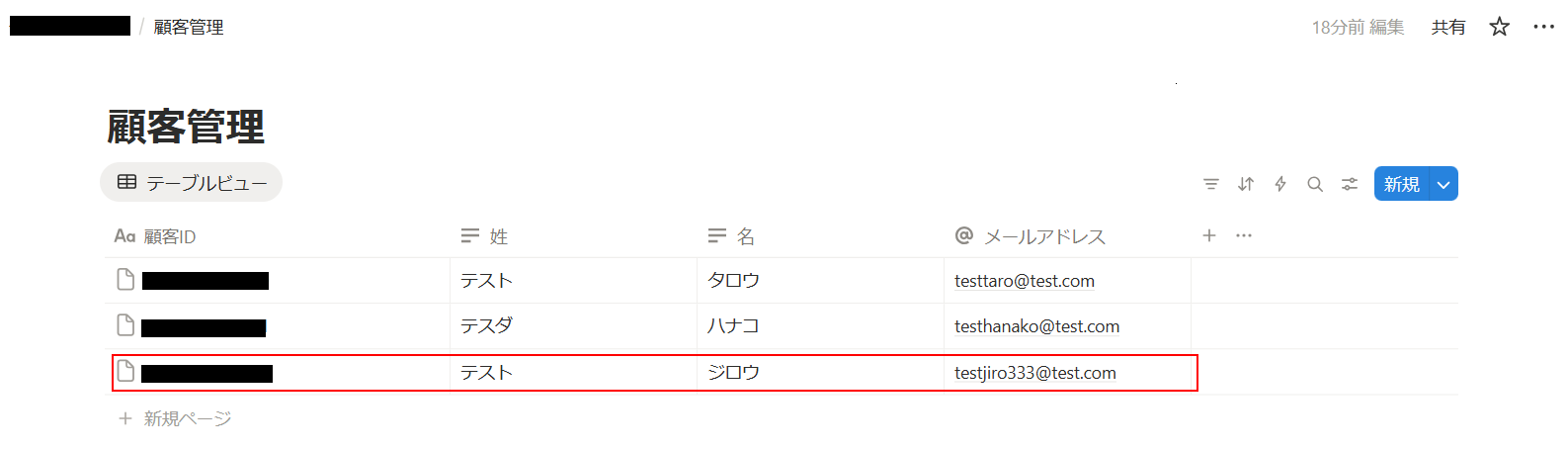This screenshot has width=1568, height=450.
Task: Open the 顧客管理 breadcrumb item
Action: (189, 27)
